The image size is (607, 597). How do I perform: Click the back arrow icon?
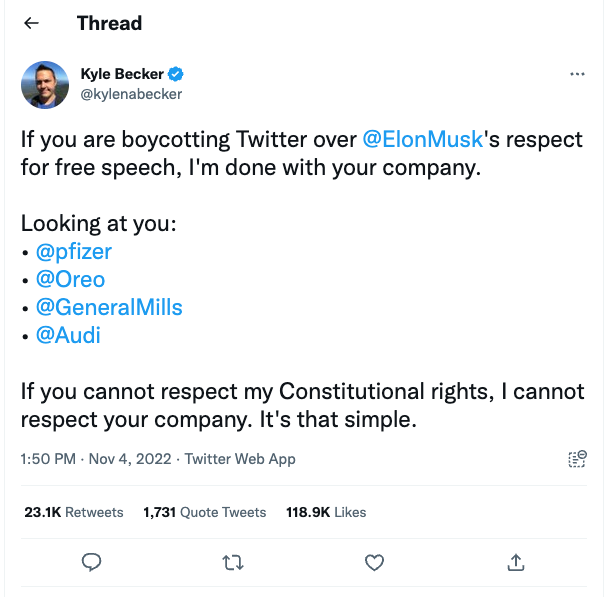pos(32,23)
